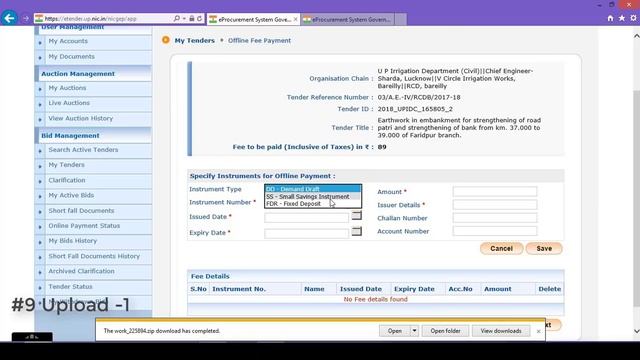This screenshot has width=640, height=360.
Task: Open a new browser tab
Action: point(400,19)
